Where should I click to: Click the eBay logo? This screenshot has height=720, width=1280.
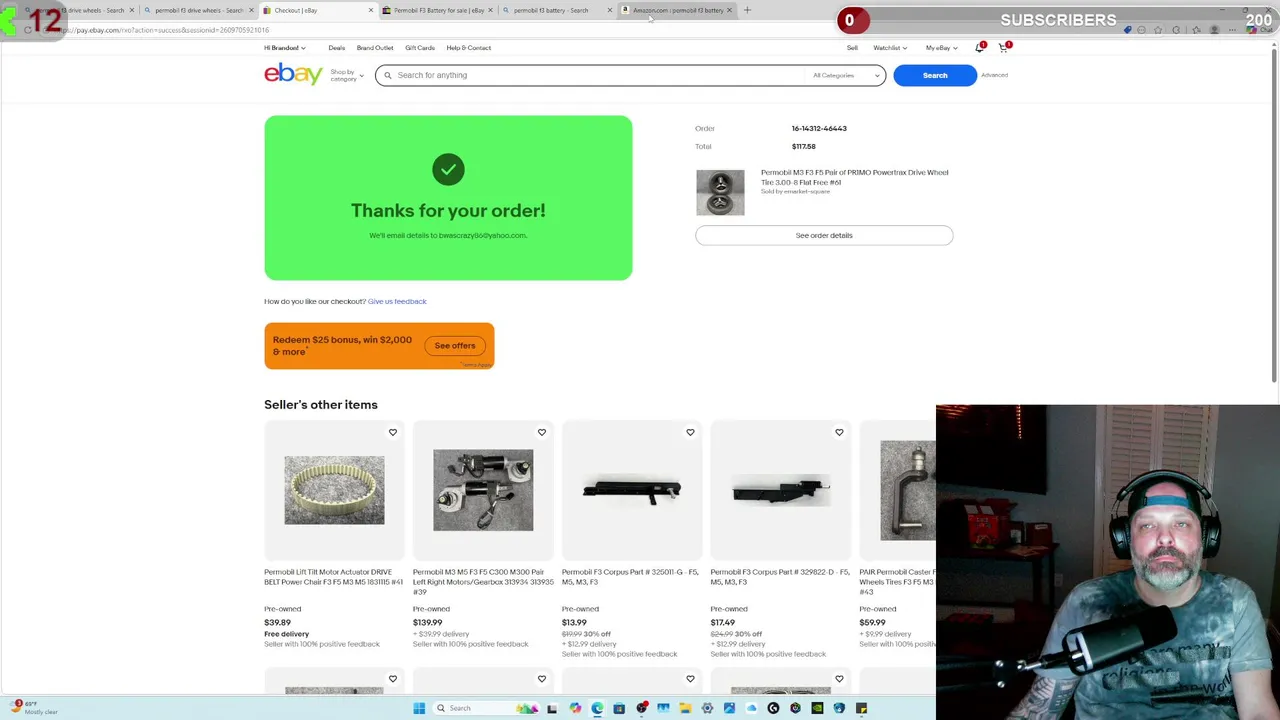293,74
